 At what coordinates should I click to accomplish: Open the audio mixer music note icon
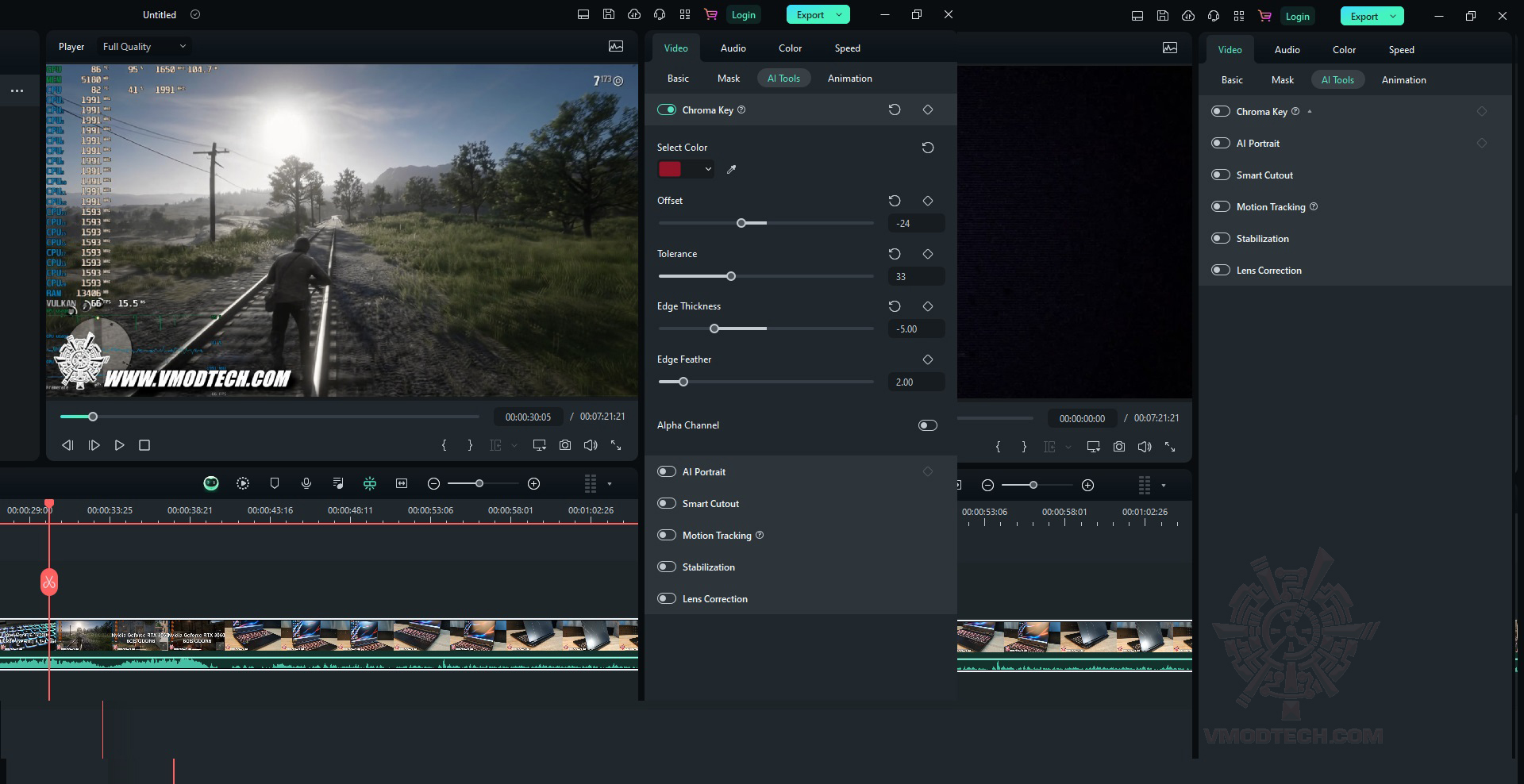tap(338, 483)
